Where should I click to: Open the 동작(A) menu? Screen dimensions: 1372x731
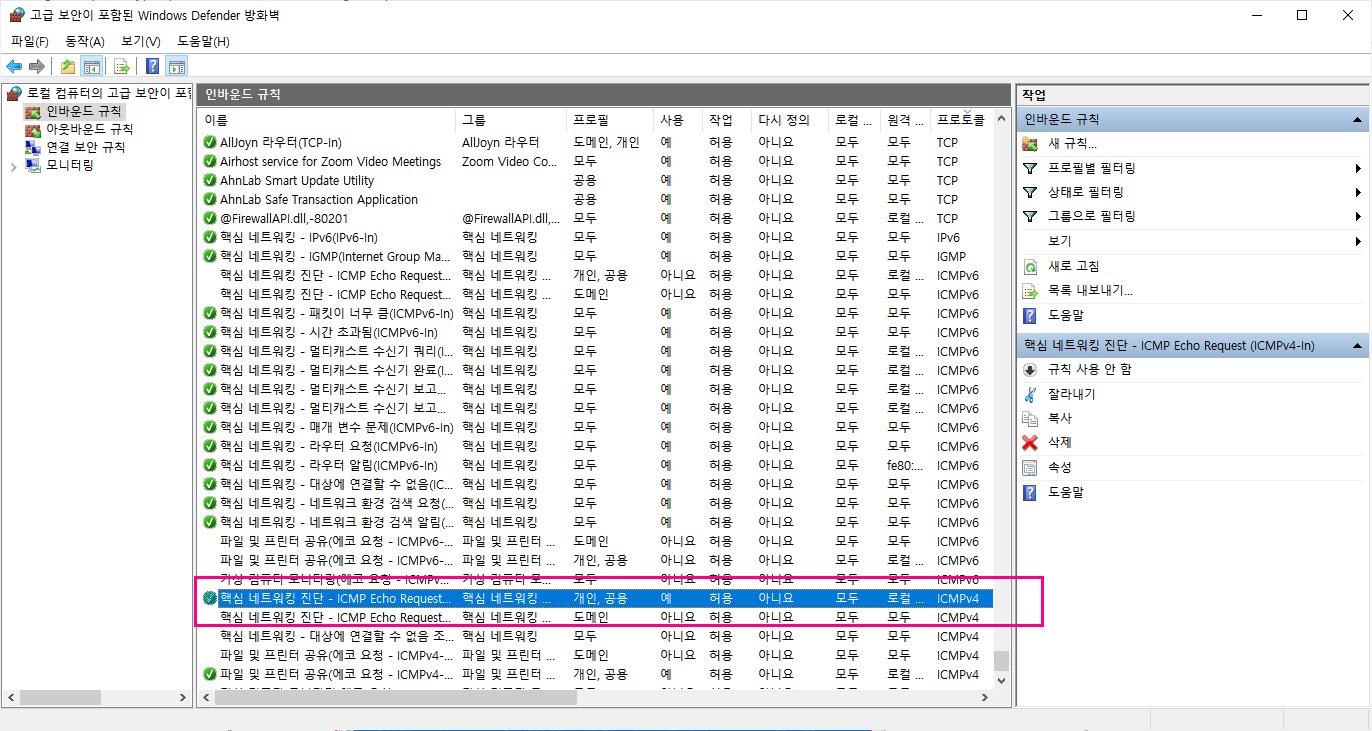(x=85, y=41)
